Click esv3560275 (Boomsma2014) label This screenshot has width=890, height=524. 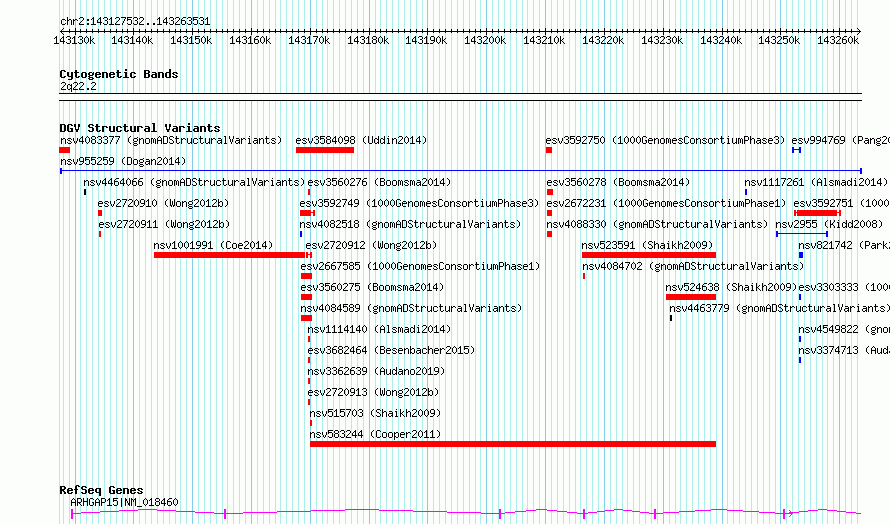[x=372, y=287]
